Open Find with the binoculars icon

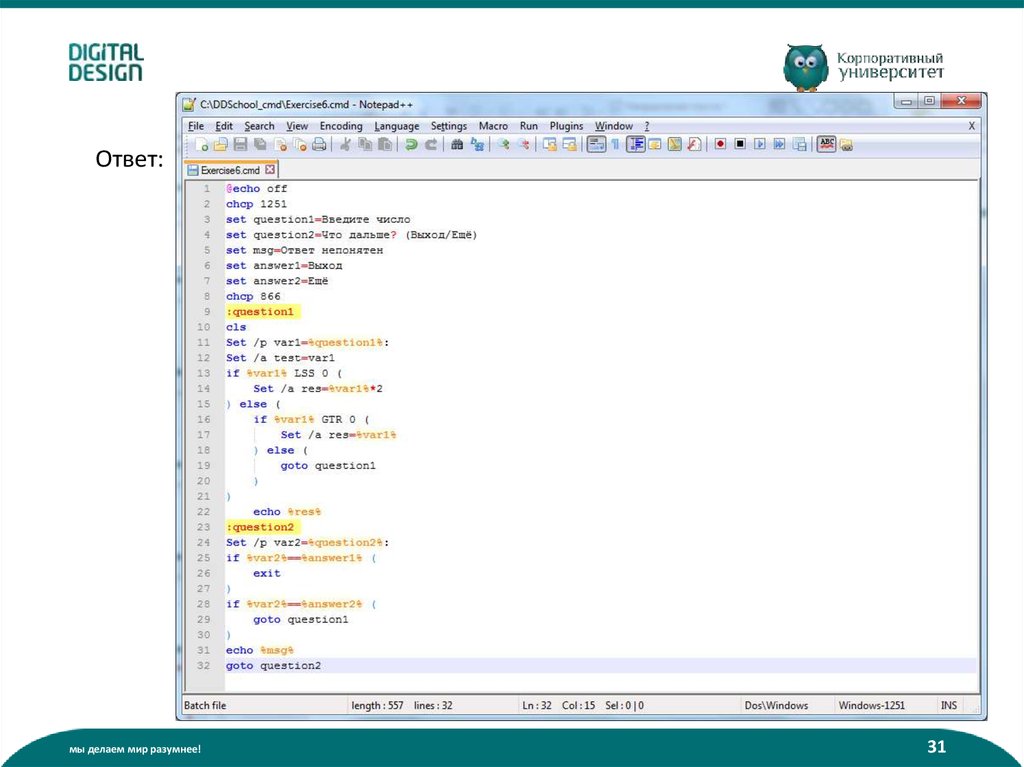tap(457, 145)
